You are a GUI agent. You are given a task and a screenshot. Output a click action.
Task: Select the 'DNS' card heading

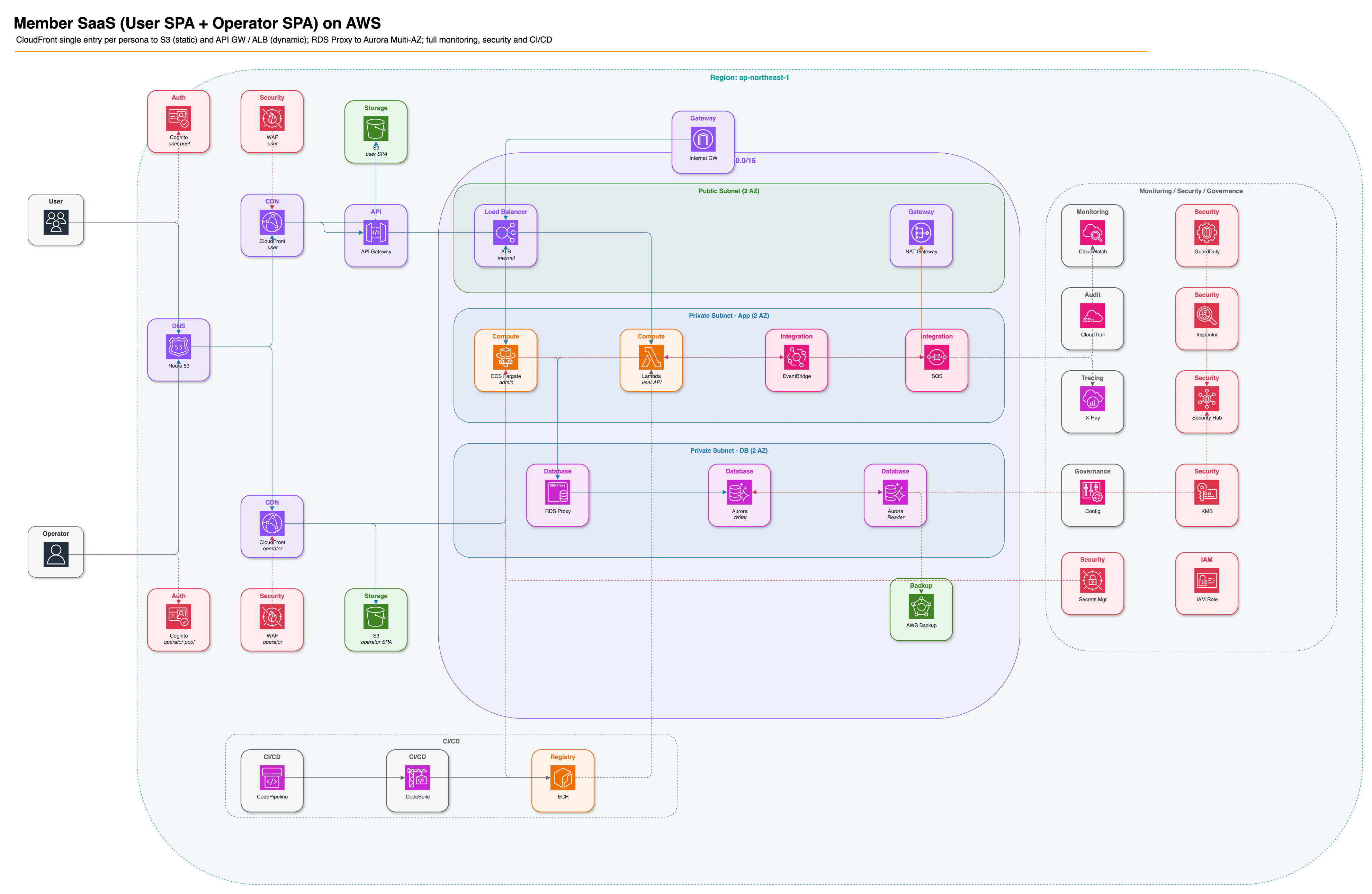coord(179,326)
